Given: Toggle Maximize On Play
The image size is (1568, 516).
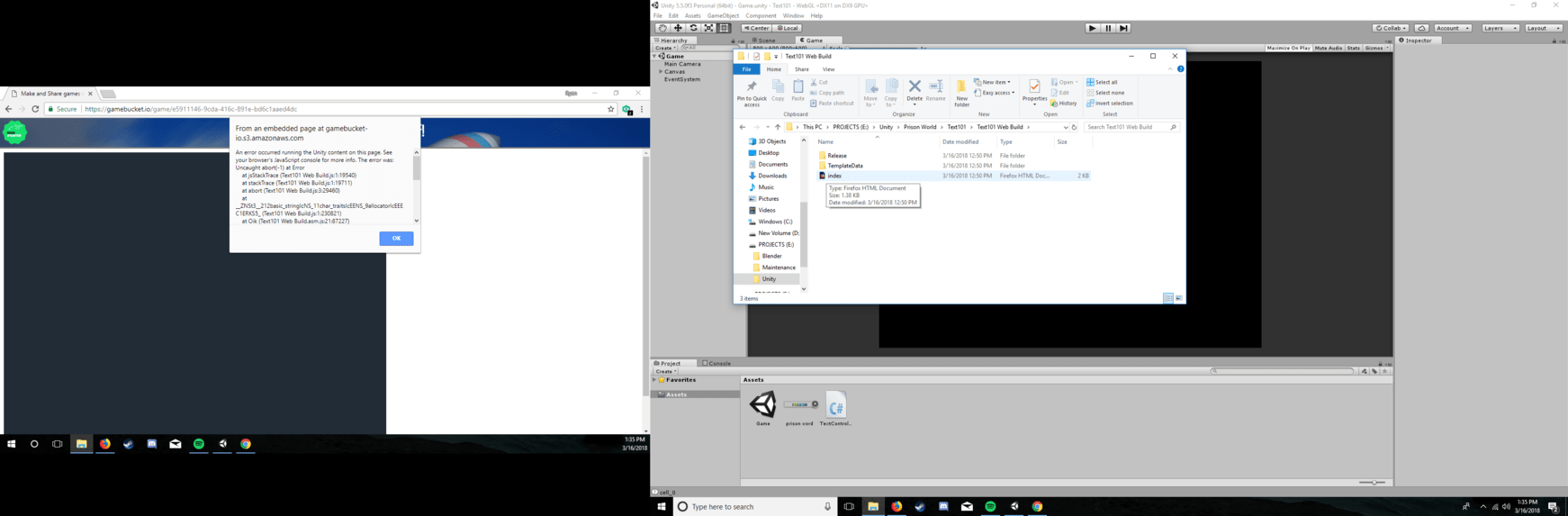Looking at the screenshot, I should [x=1288, y=48].
